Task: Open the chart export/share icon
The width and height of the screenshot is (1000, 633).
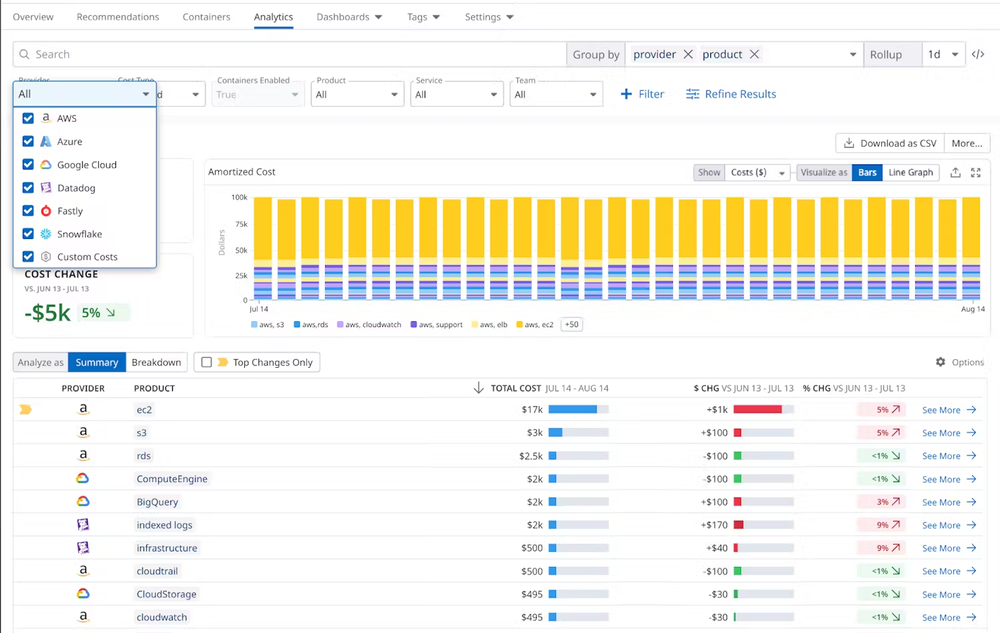Action: click(955, 172)
